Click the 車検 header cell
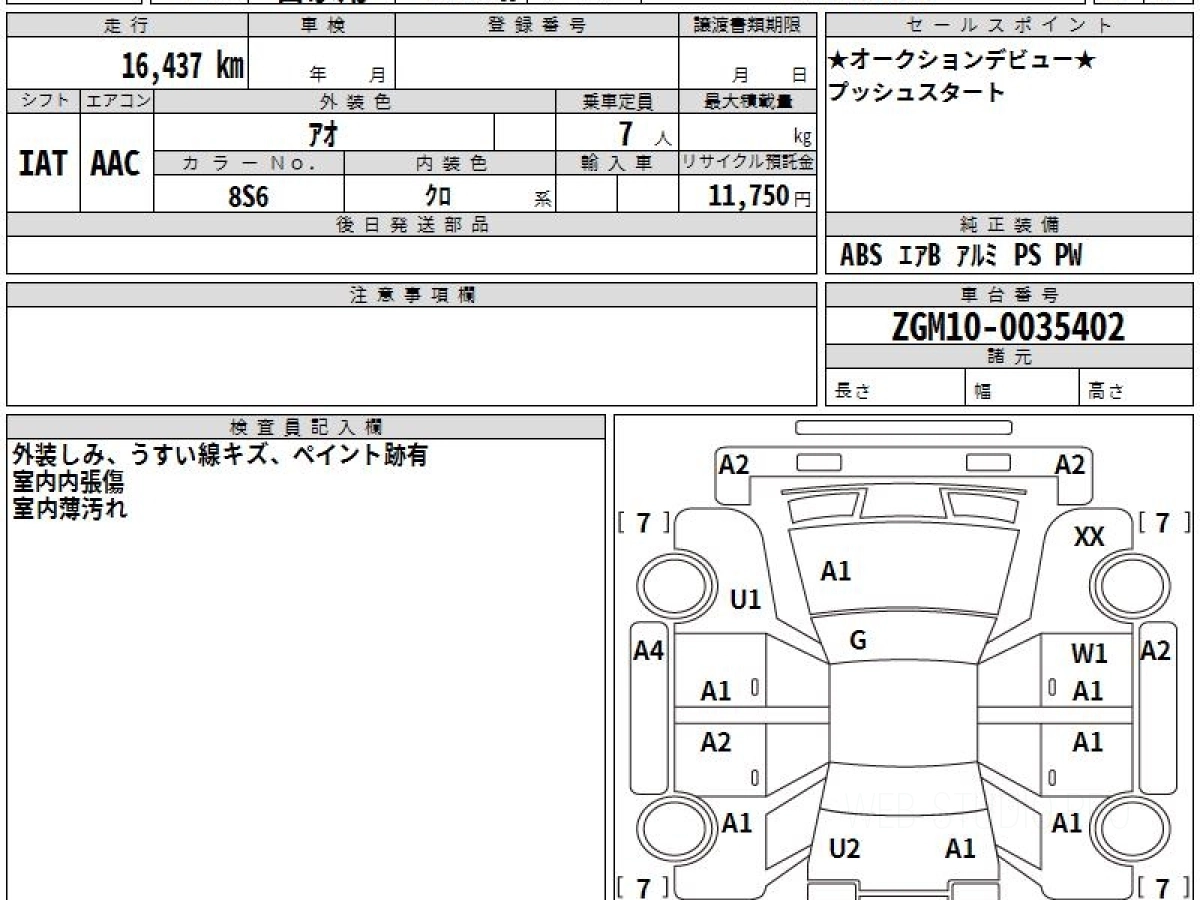Viewport: 1200px width, 900px height. pos(322,25)
